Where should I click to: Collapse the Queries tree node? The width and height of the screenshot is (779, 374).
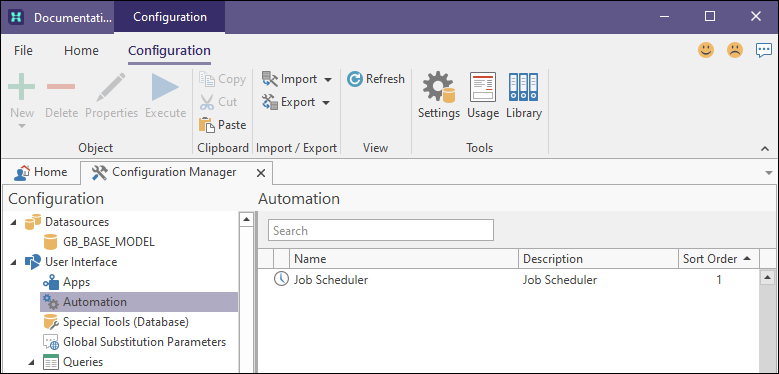click(32, 363)
